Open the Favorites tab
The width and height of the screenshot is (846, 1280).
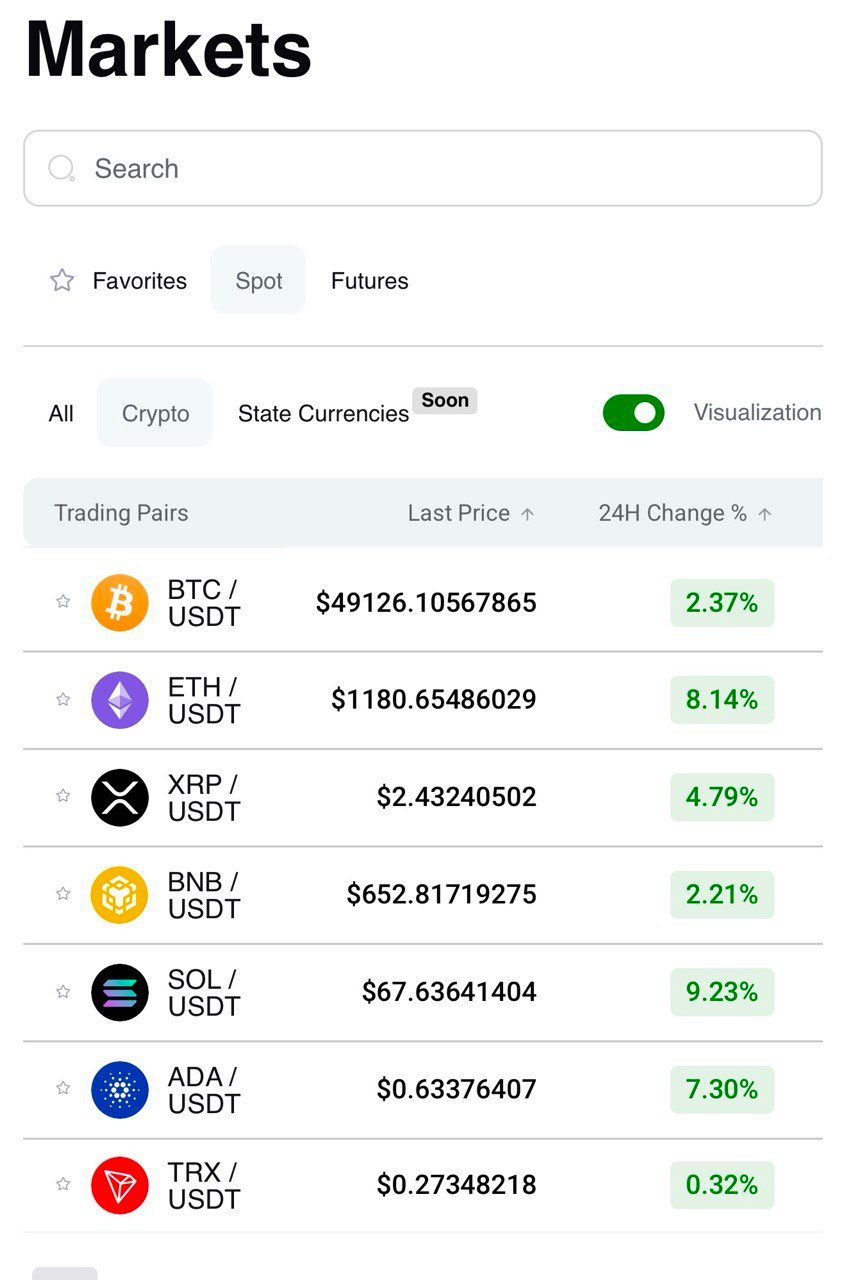119,281
